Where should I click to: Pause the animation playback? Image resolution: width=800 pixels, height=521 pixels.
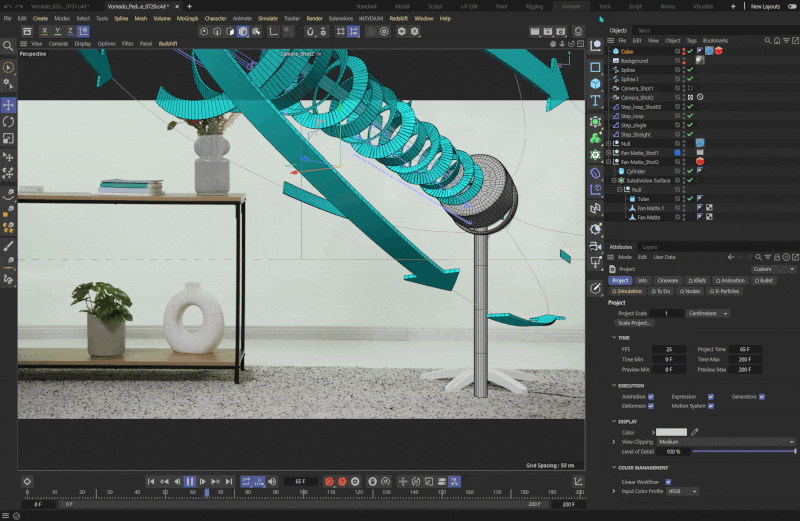click(190, 481)
